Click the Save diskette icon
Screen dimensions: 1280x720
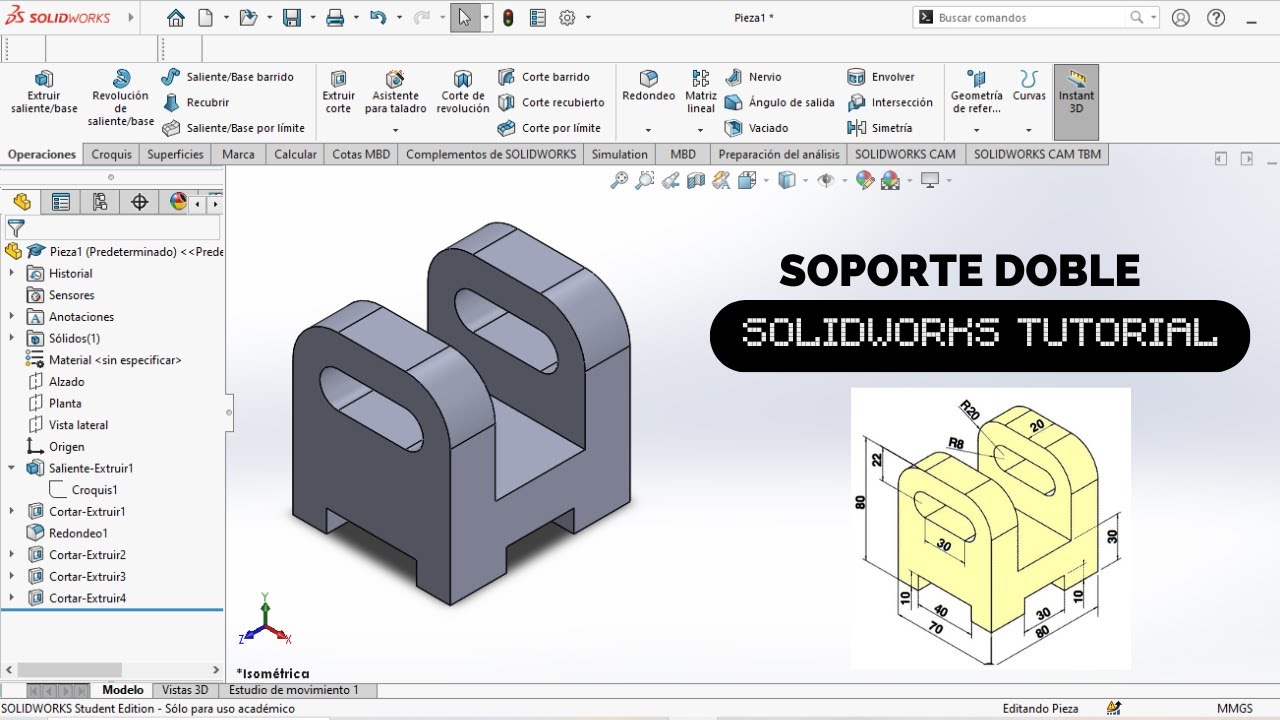[x=291, y=17]
